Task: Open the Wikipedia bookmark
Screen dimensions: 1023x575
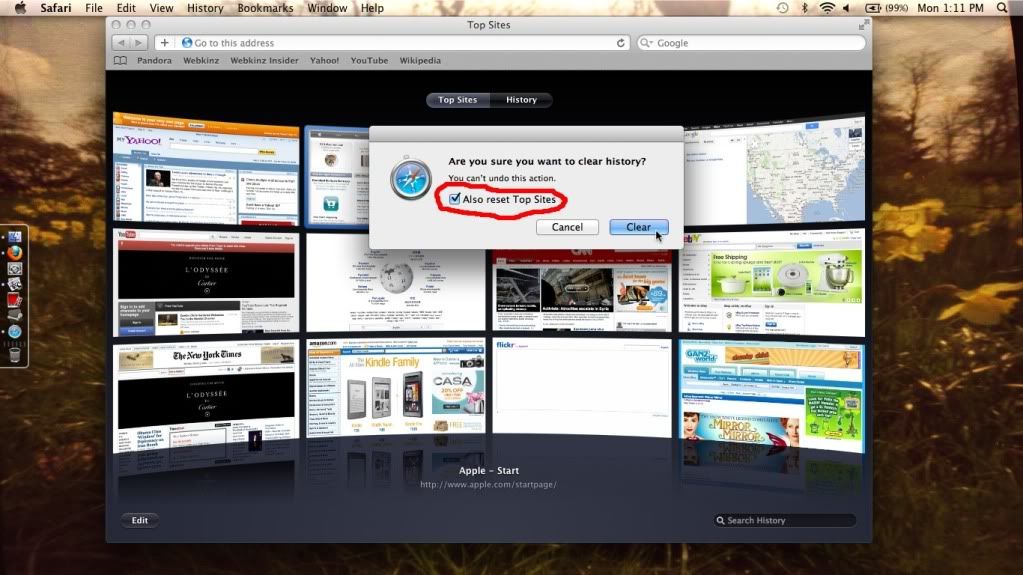Action: coord(420,60)
